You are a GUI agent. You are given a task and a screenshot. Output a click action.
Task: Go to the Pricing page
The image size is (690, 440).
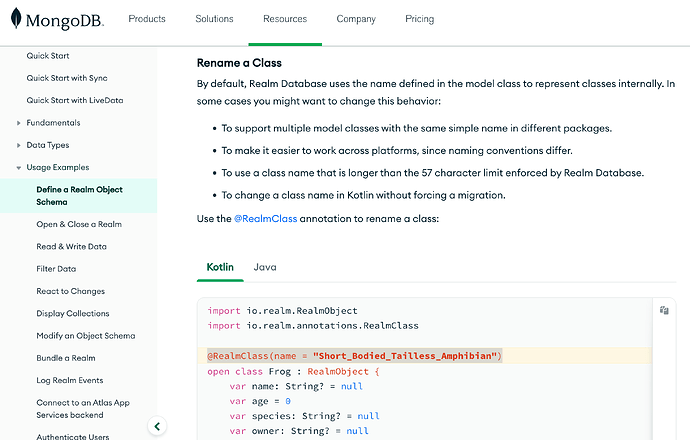click(x=420, y=19)
